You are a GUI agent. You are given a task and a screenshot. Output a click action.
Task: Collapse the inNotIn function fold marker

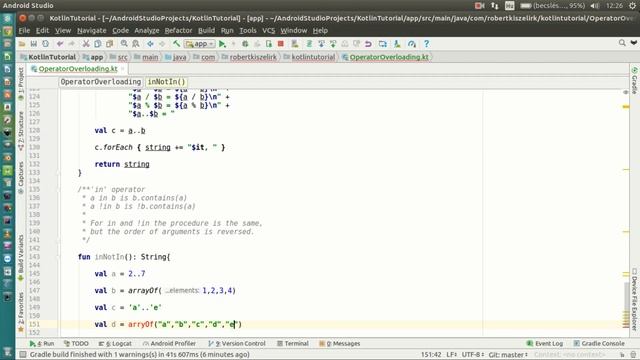(x=58, y=257)
